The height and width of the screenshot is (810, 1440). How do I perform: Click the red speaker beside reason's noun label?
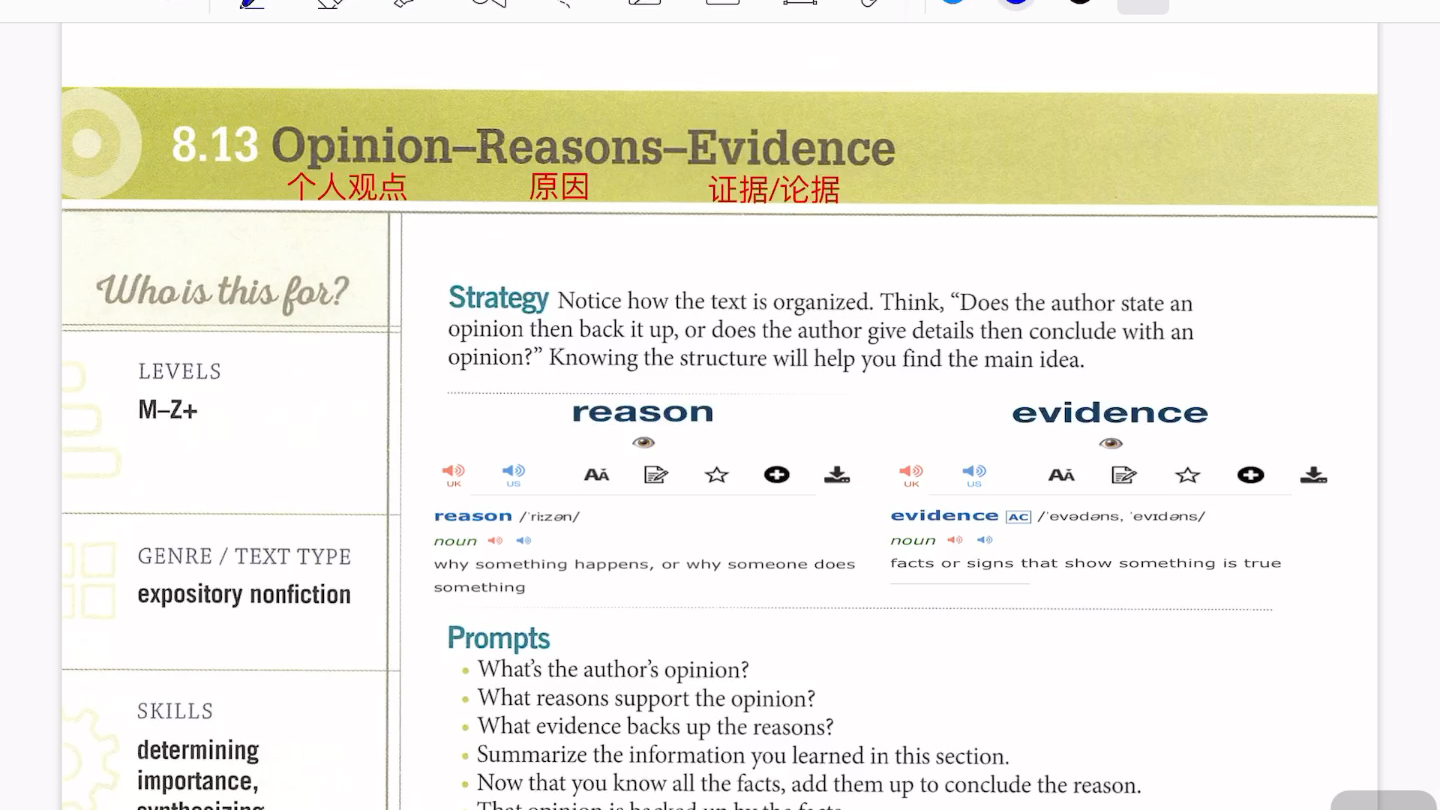click(495, 541)
